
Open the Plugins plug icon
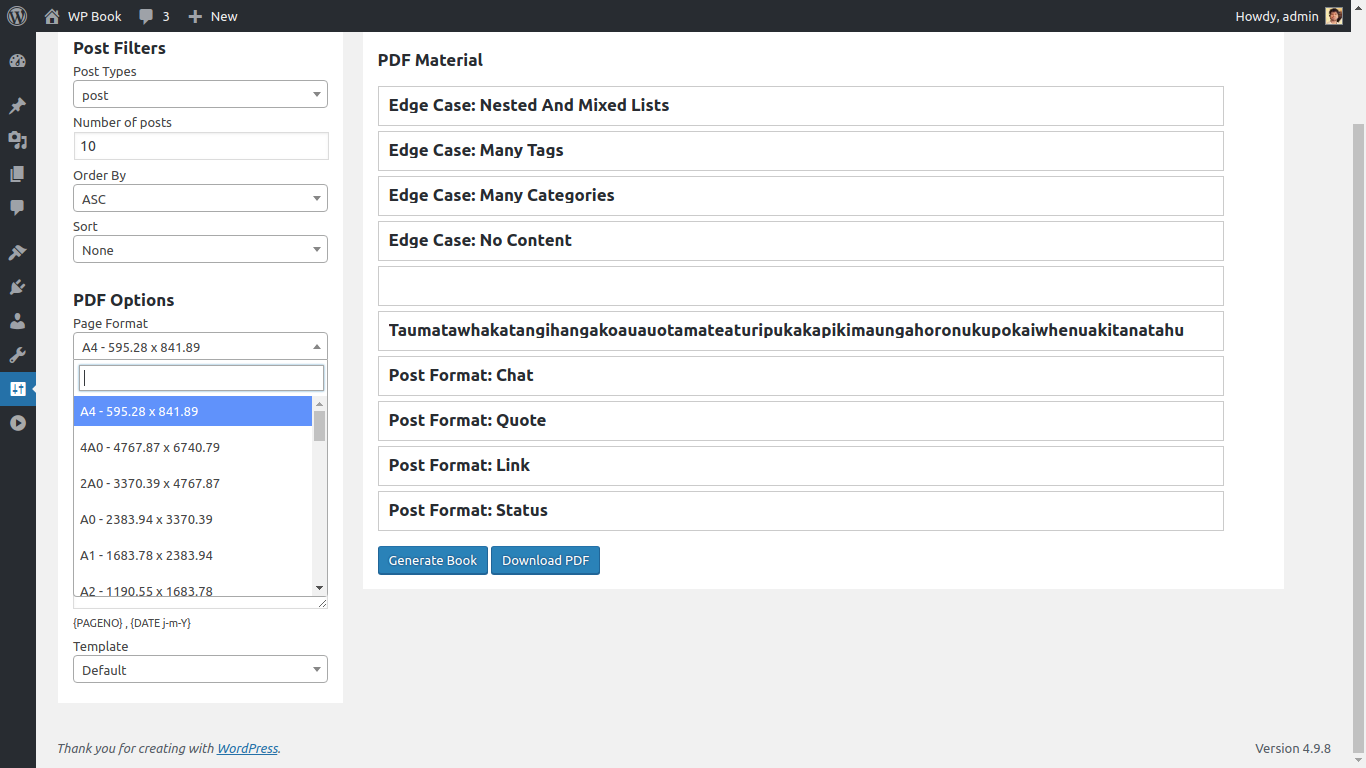coord(17,287)
